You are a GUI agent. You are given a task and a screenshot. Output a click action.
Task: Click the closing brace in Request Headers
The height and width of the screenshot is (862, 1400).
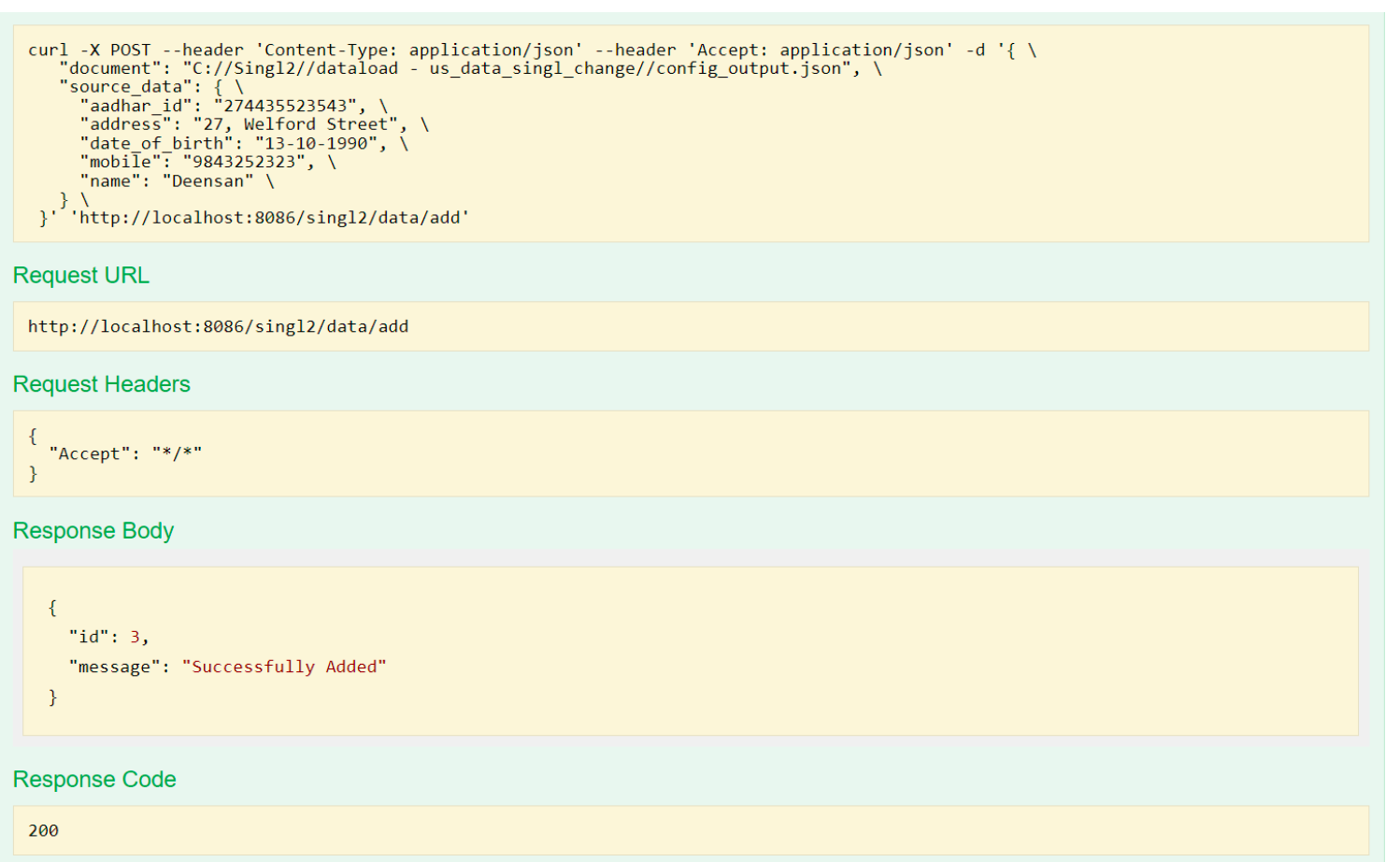tap(33, 474)
